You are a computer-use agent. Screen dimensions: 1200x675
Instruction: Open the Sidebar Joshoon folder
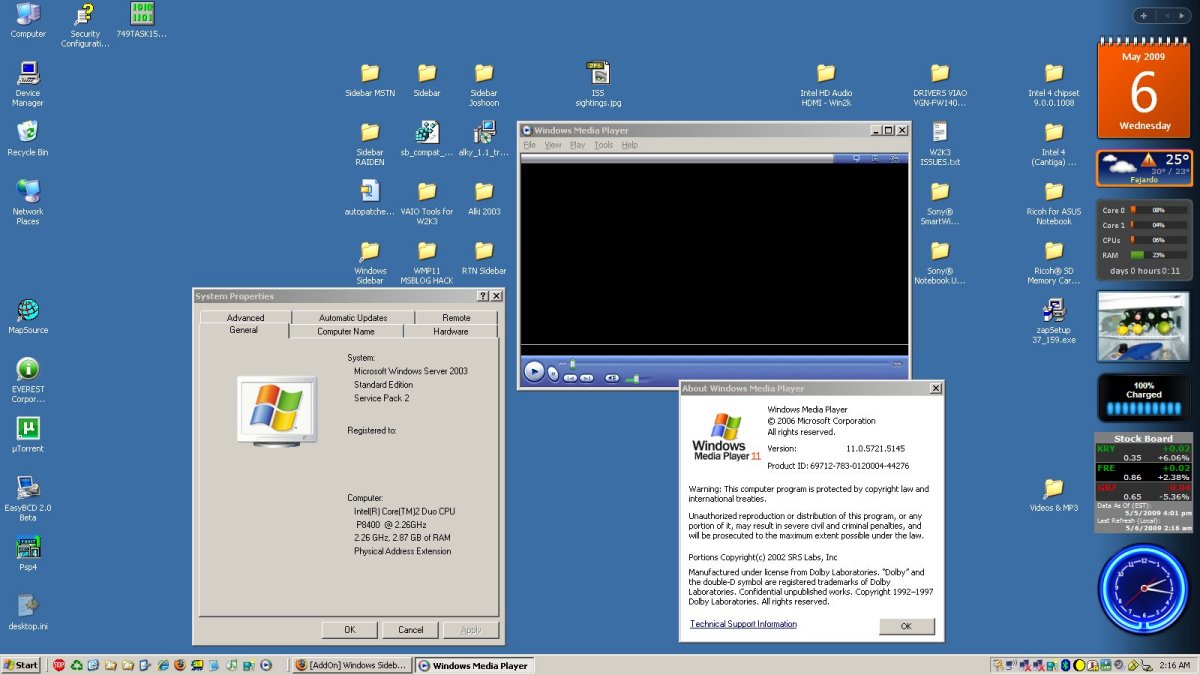[484, 85]
